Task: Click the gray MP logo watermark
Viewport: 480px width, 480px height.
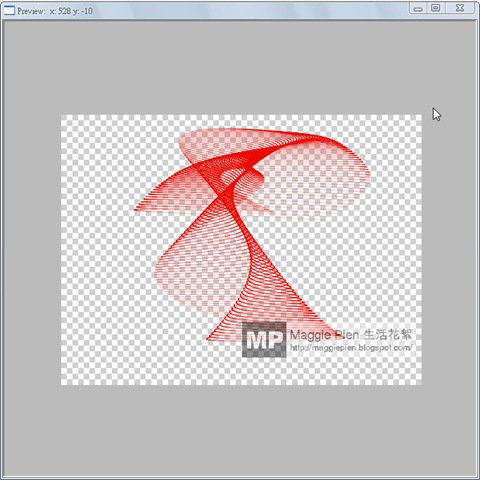Action: point(264,339)
